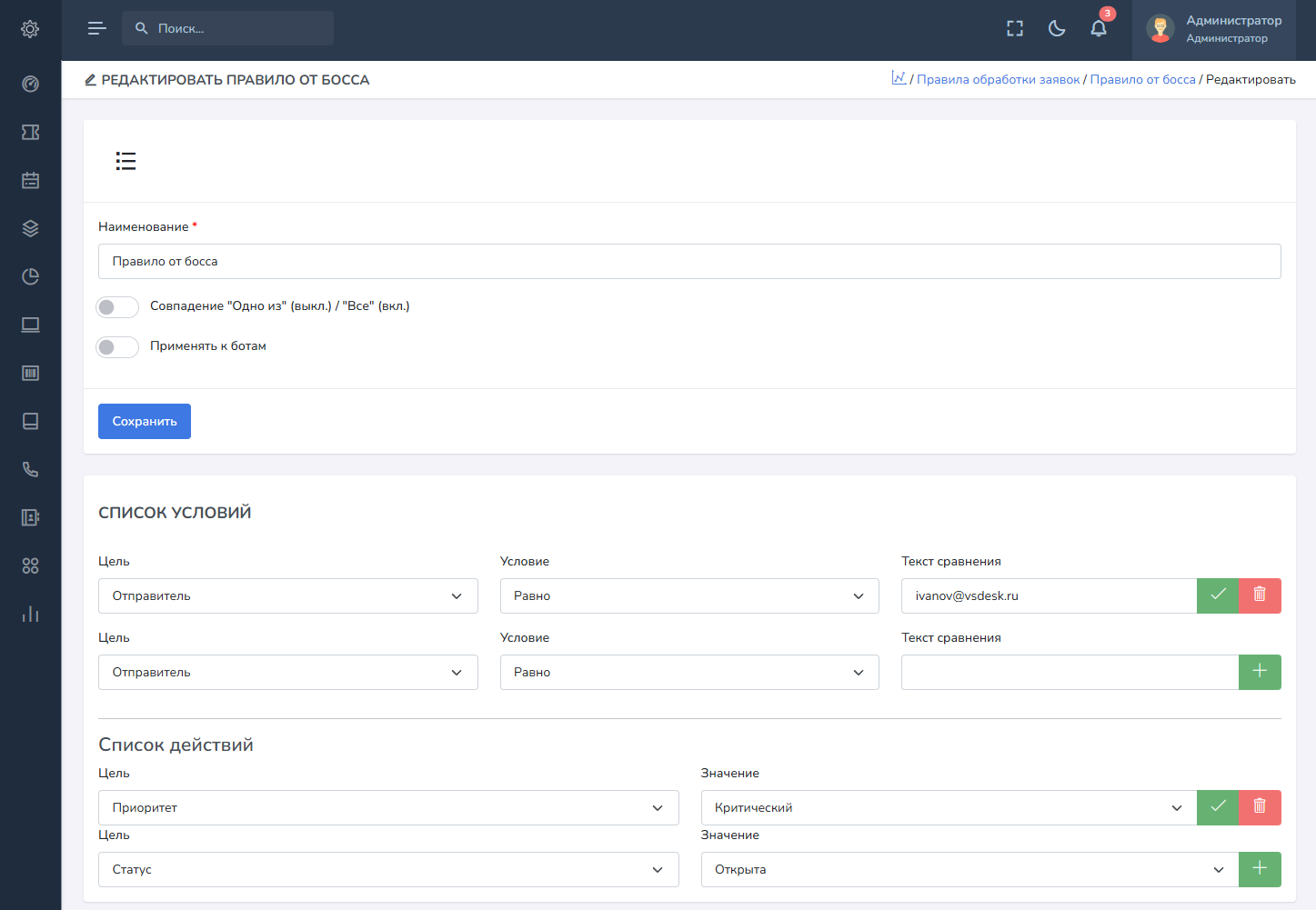Add new action with green plus
The height and width of the screenshot is (910, 1316).
[1260, 869]
